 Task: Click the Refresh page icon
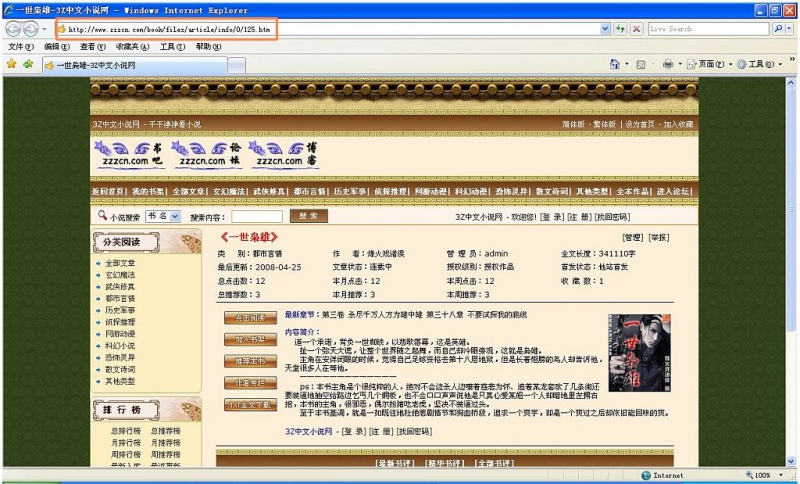pyautogui.click(x=620, y=29)
